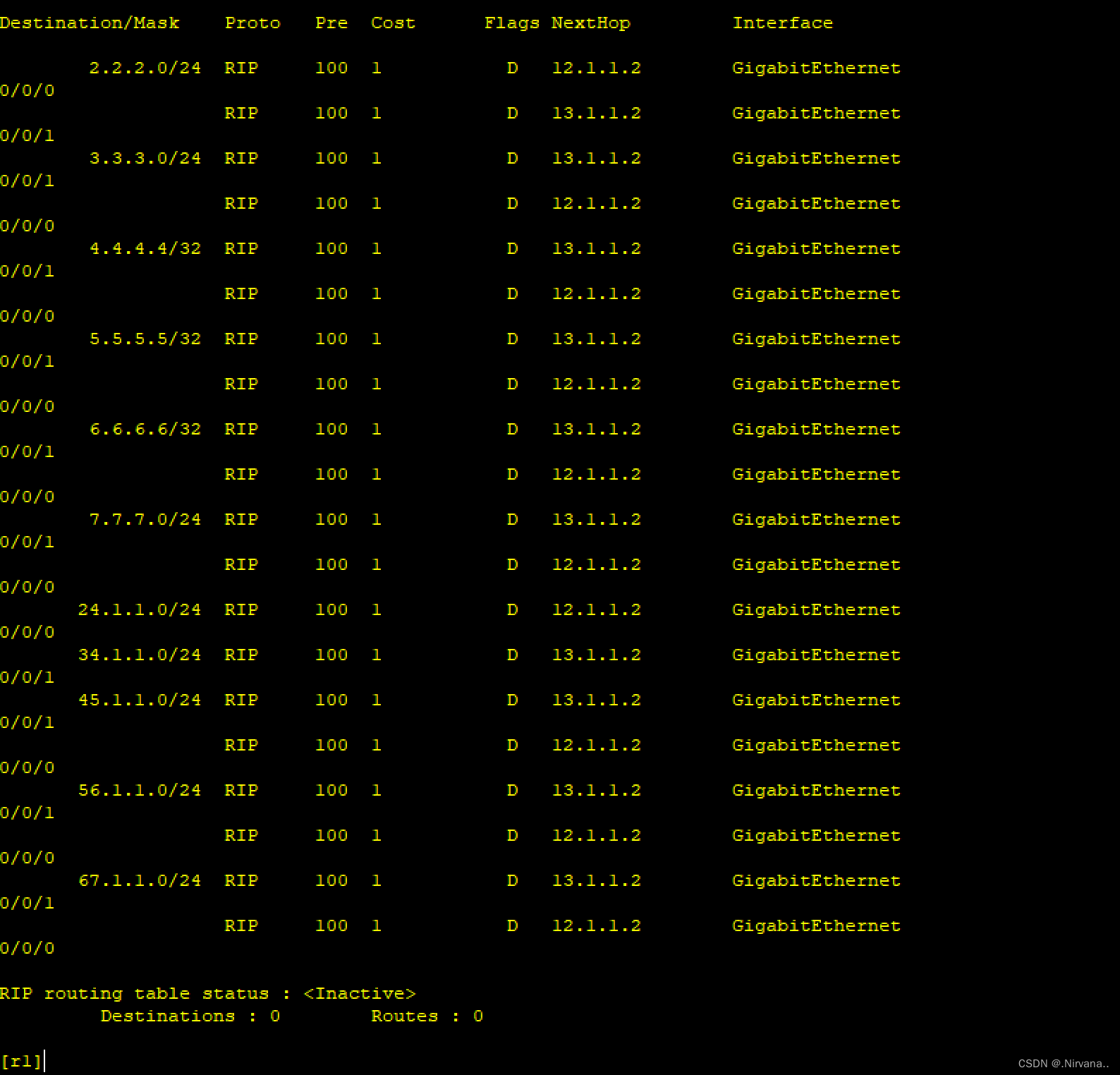Click the 'RIP routing table status' line
The image size is (1120, 1075).
pos(208,994)
